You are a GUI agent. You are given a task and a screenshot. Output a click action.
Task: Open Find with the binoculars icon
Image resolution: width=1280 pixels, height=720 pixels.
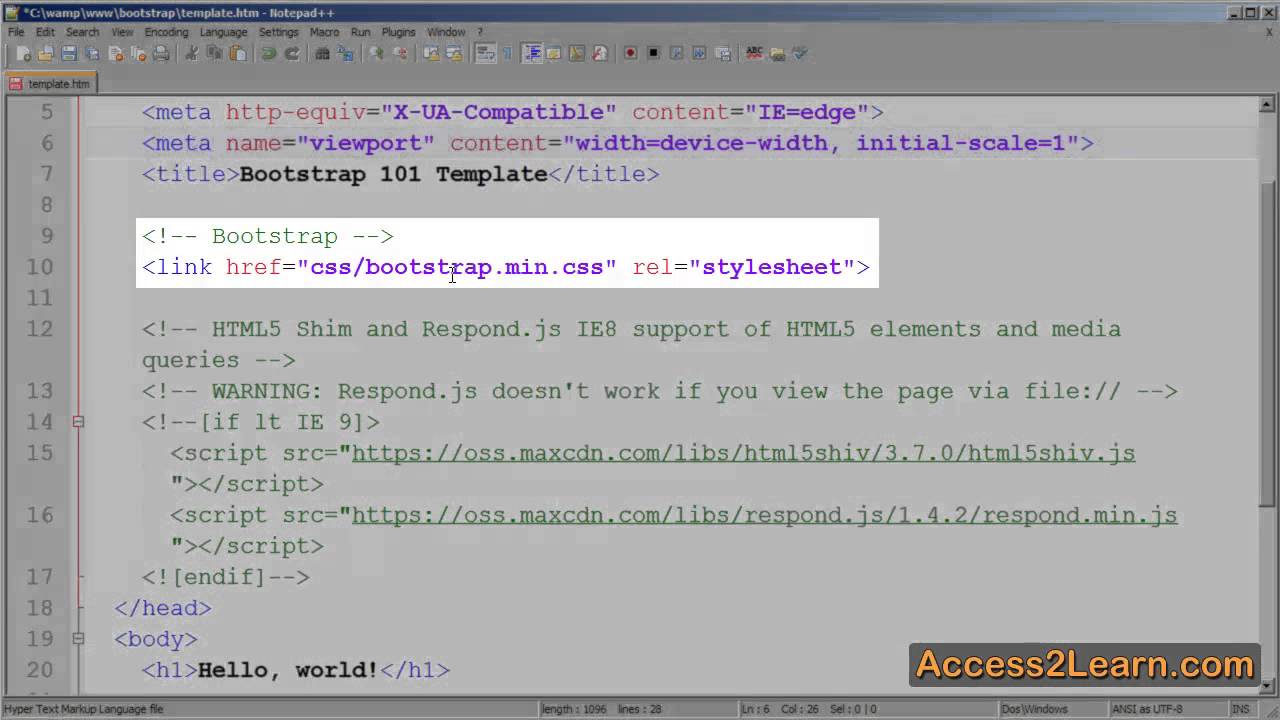click(322, 53)
